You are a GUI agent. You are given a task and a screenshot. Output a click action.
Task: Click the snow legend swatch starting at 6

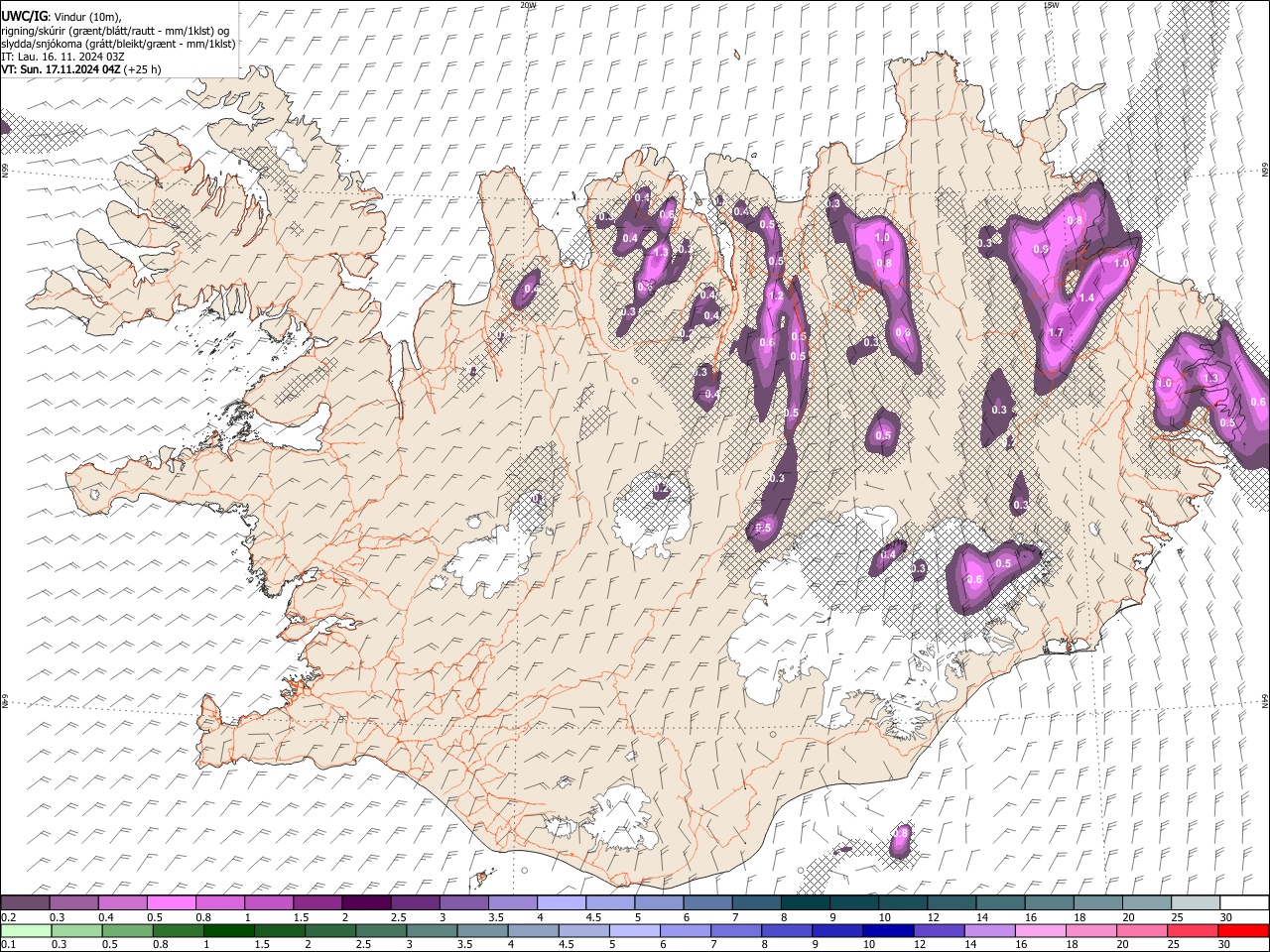(708, 902)
